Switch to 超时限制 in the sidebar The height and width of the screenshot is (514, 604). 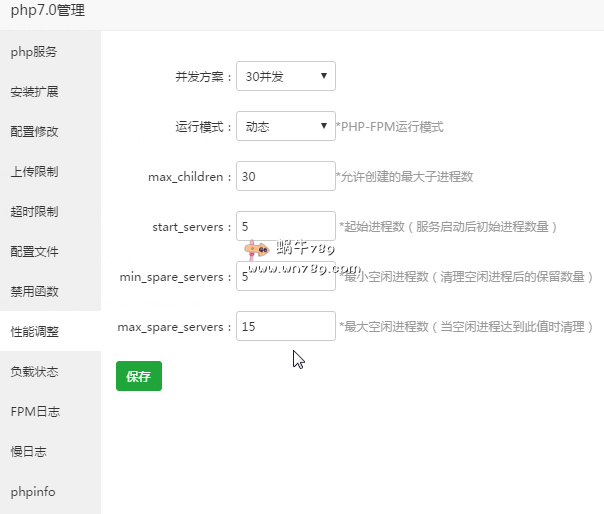coord(34,212)
